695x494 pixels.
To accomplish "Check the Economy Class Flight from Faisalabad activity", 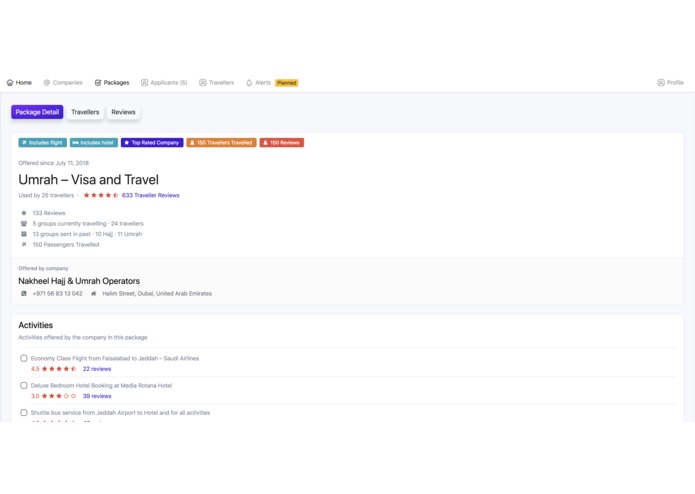I will (x=24, y=358).
